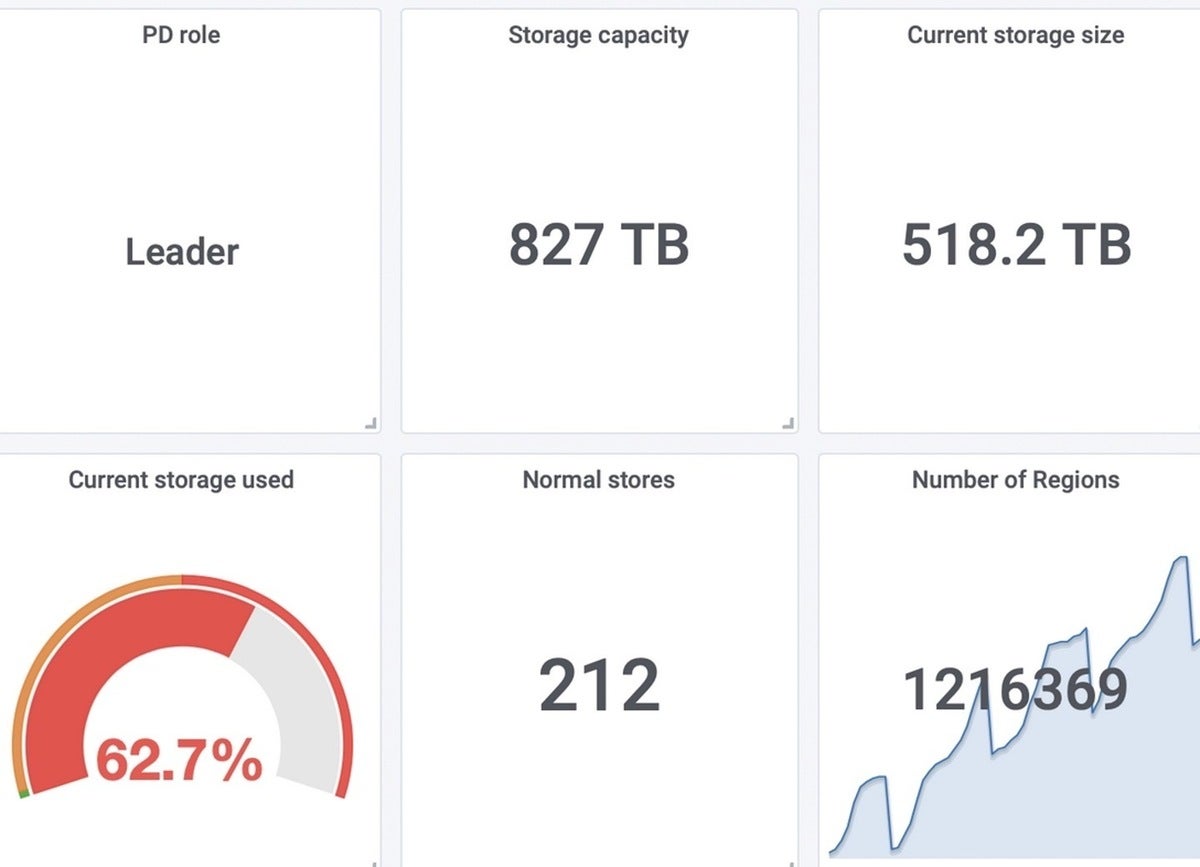Click the PD role panel resize handle
The height and width of the screenshot is (867, 1200).
pyautogui.click(x=371, y=424)
